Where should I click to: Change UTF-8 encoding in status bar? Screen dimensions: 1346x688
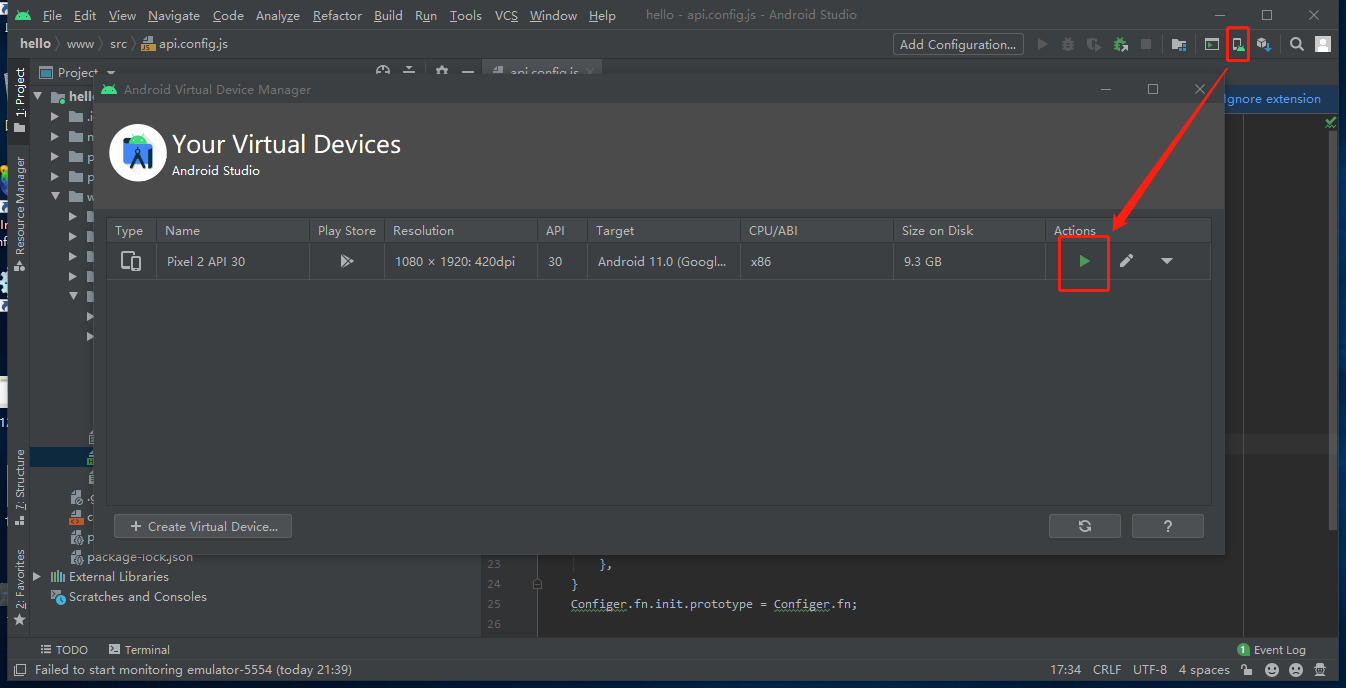pos(1150,670)
